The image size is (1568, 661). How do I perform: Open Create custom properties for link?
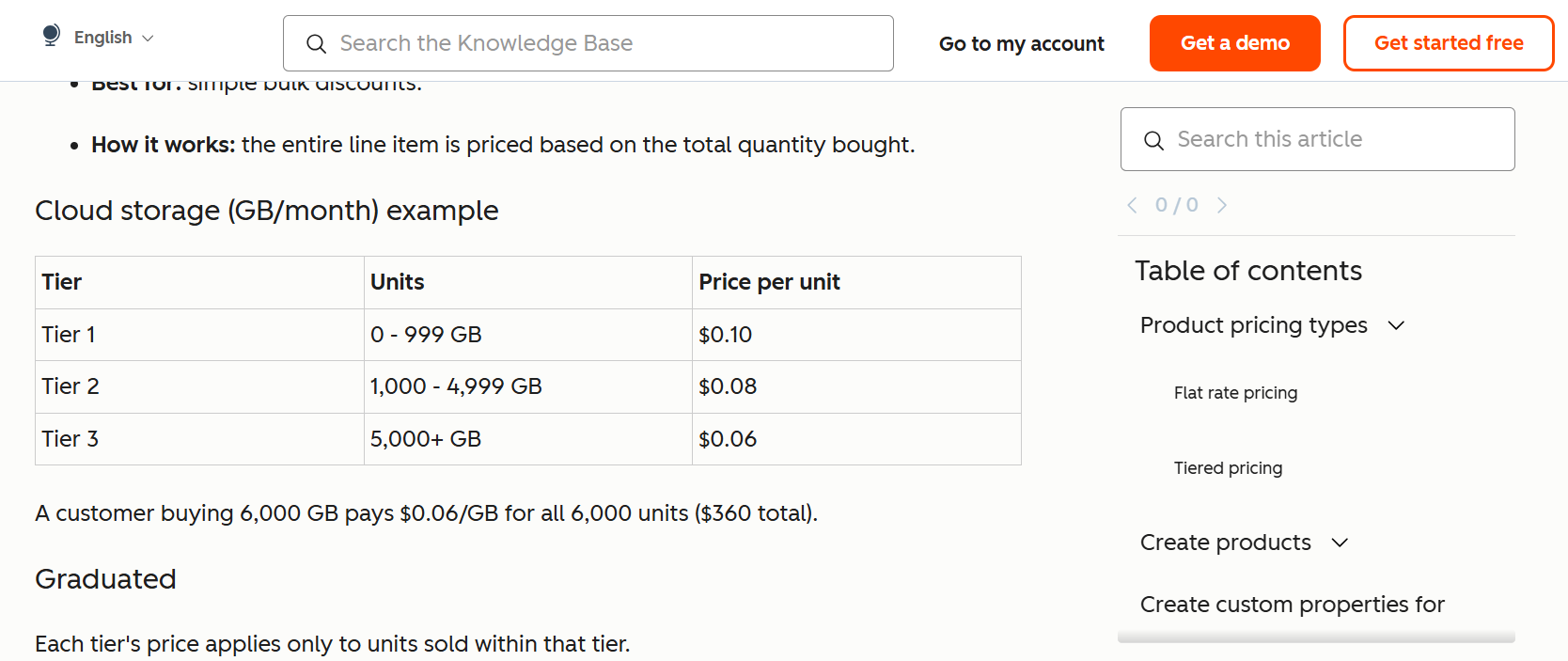click(1292, 605)
